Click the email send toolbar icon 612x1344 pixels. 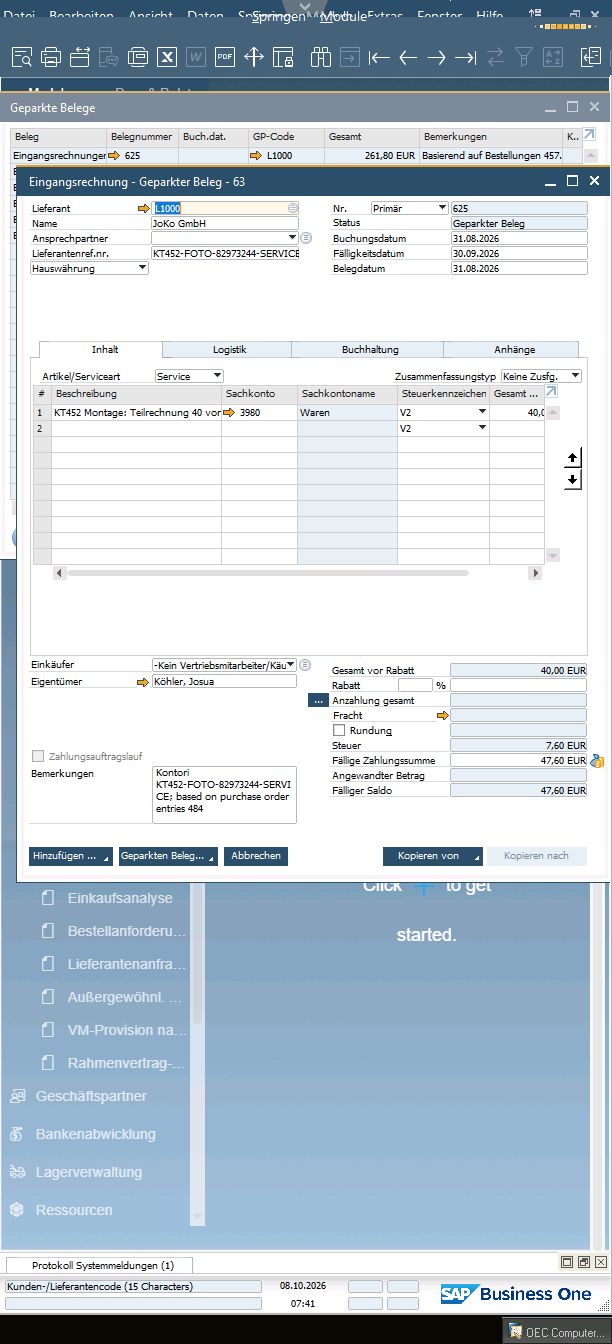click(80, 57)
